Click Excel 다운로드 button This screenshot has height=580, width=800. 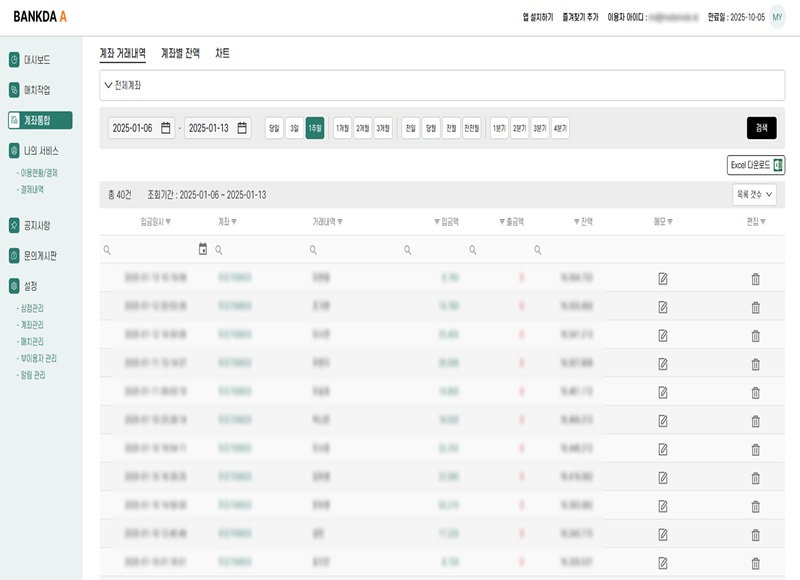756,165
